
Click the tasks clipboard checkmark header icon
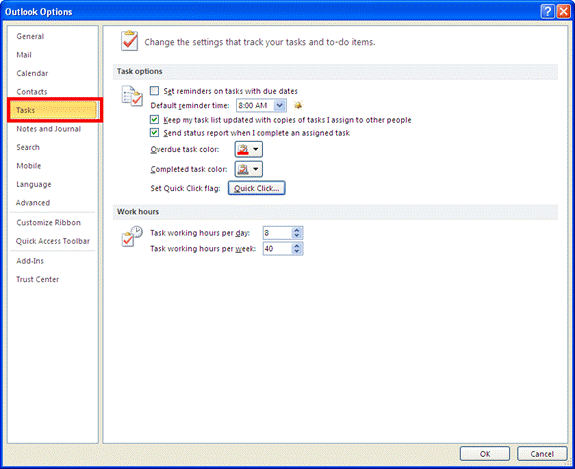click(129, 41)
